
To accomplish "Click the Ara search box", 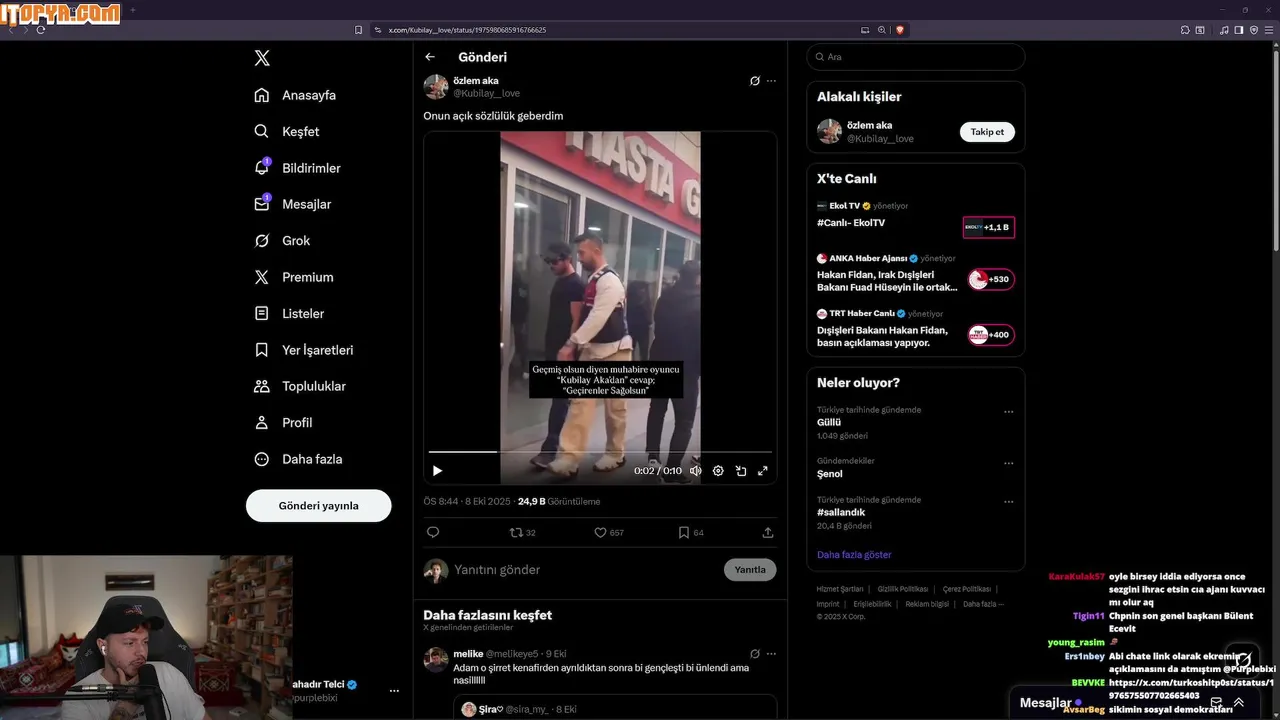I will [915, 57].
